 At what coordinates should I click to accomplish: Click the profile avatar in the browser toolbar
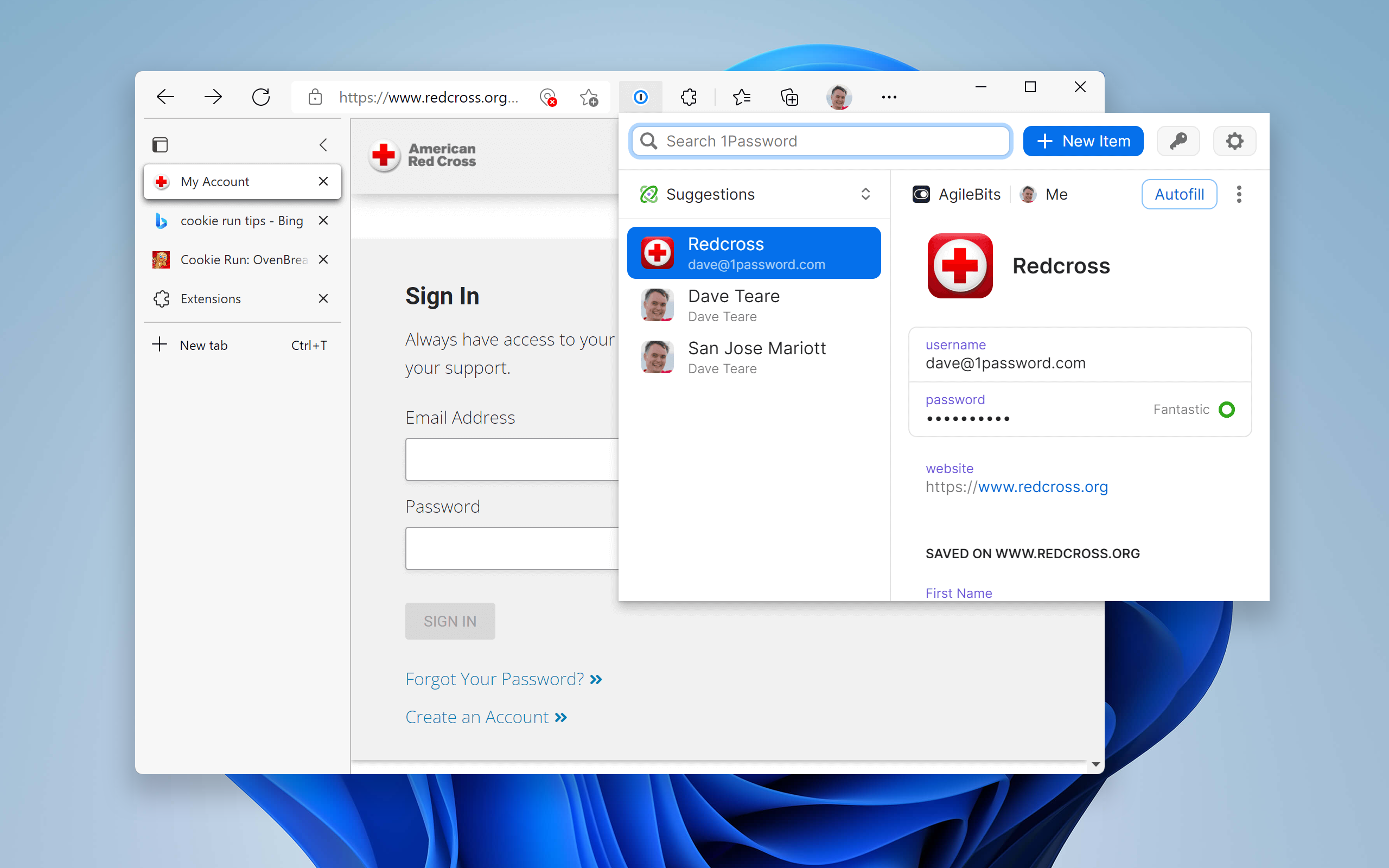(x=839, y=97)
